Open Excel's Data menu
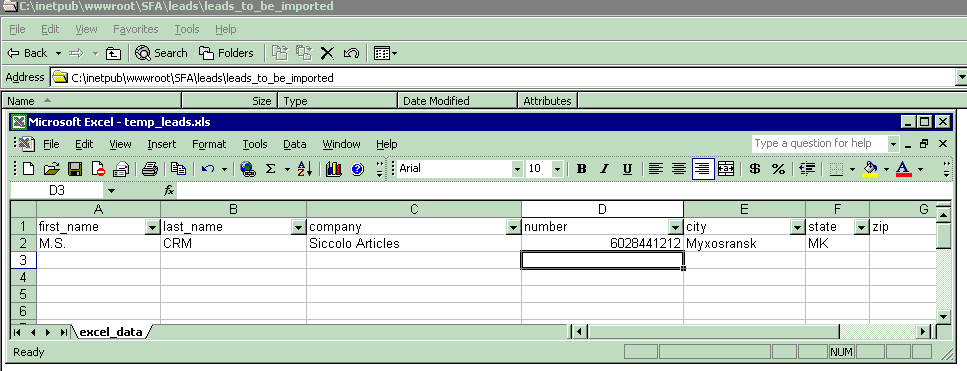The height and width of the screenshot is (371, 967). click(x=295, y=144)
